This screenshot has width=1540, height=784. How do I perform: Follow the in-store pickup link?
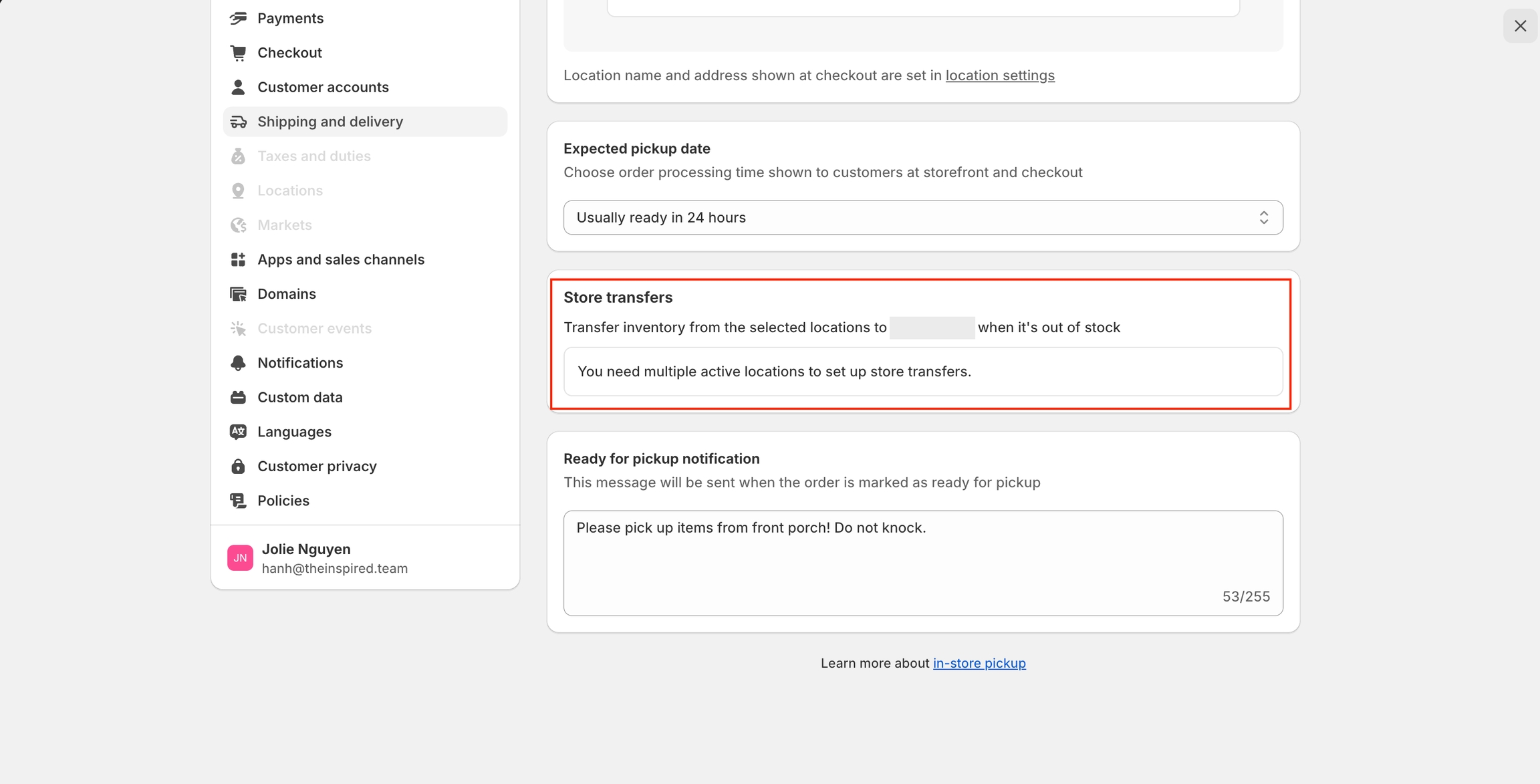(979, 663)
